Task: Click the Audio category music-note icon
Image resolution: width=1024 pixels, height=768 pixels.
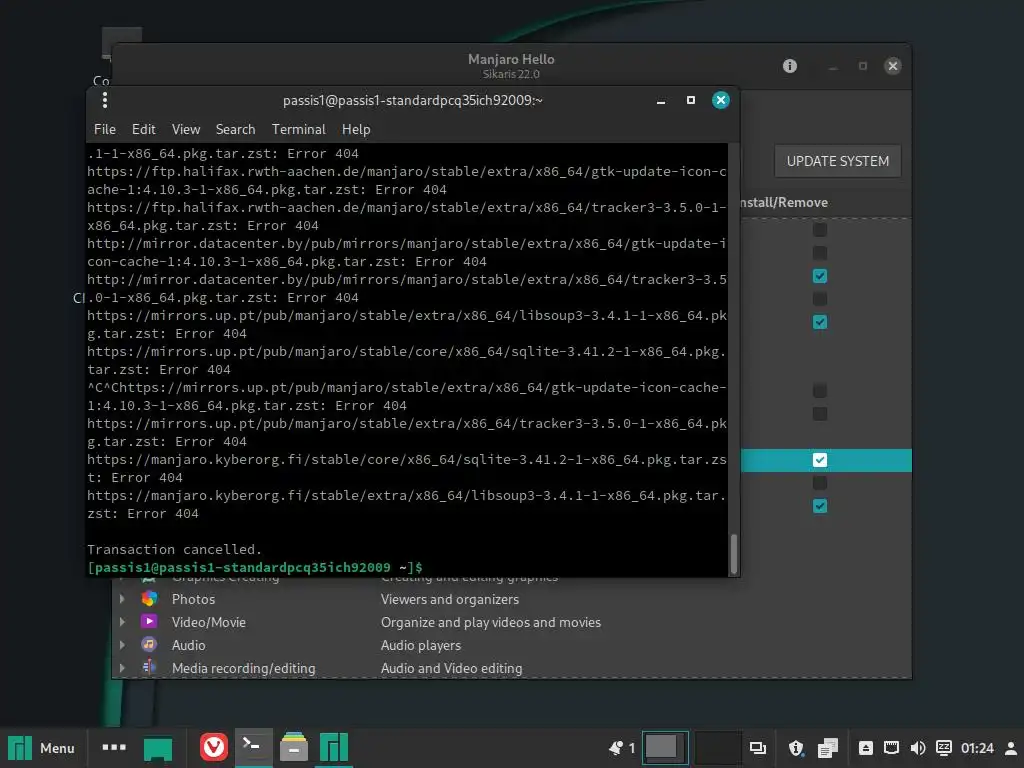Action: [x=149, y=645]
